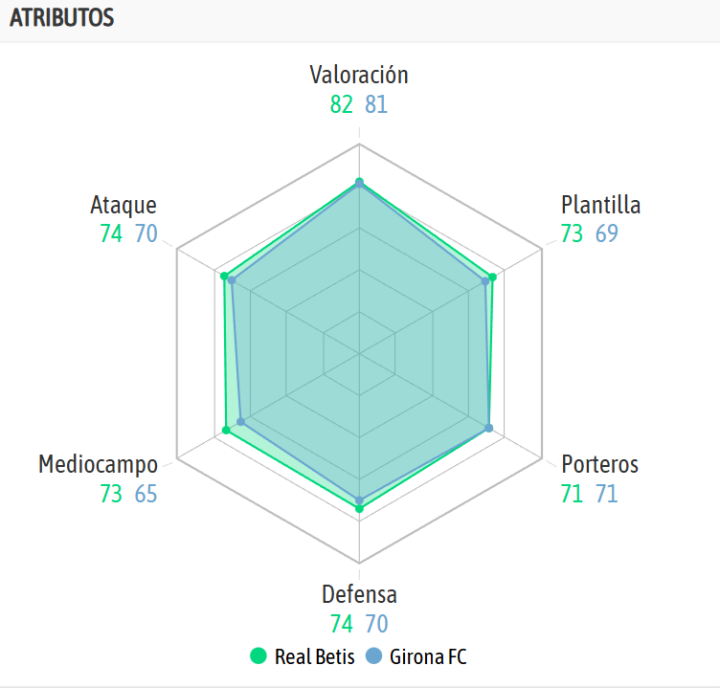Click green Defensa data point on radar

tap(359, 508)
